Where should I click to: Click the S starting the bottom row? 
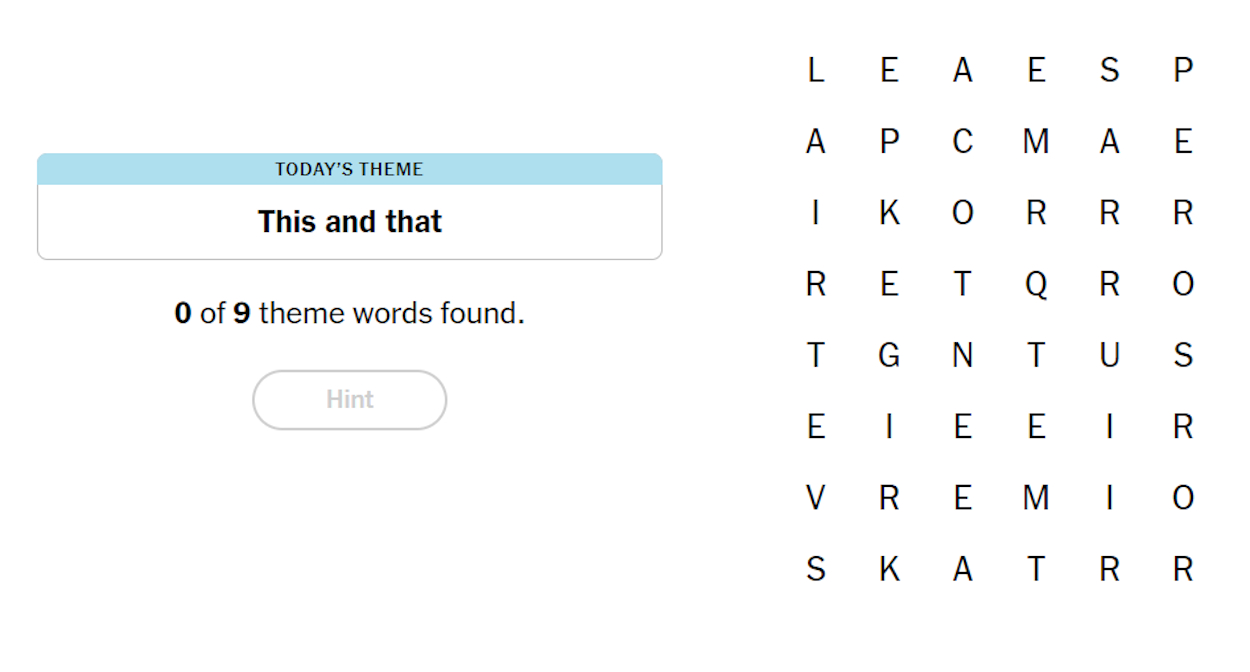click(x=815, y=568)
